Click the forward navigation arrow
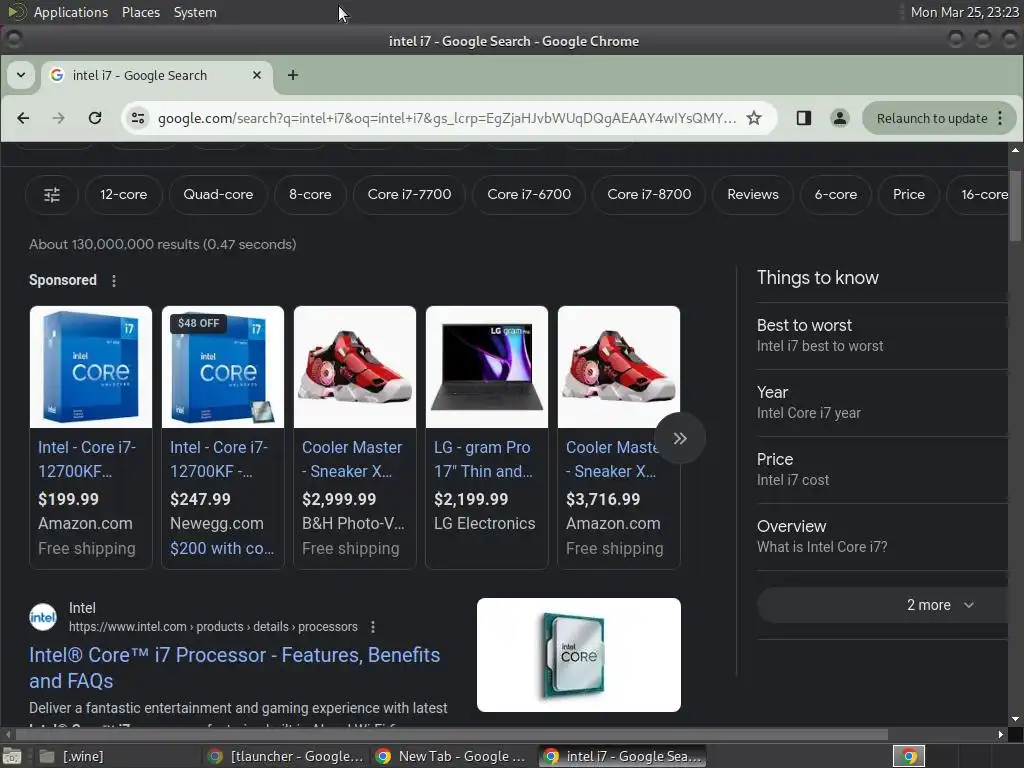1024x768 pixels. (59, 118)
